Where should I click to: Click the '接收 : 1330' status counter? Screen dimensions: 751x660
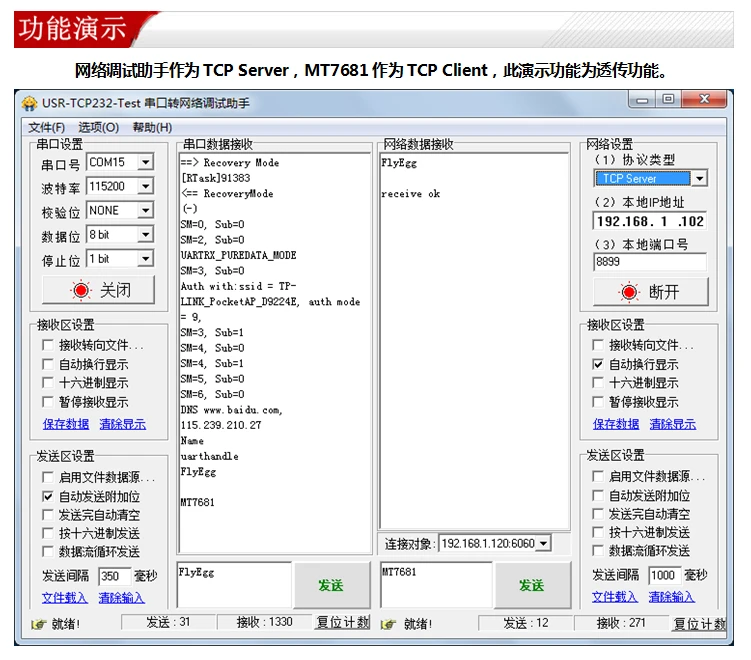point(264,622)
